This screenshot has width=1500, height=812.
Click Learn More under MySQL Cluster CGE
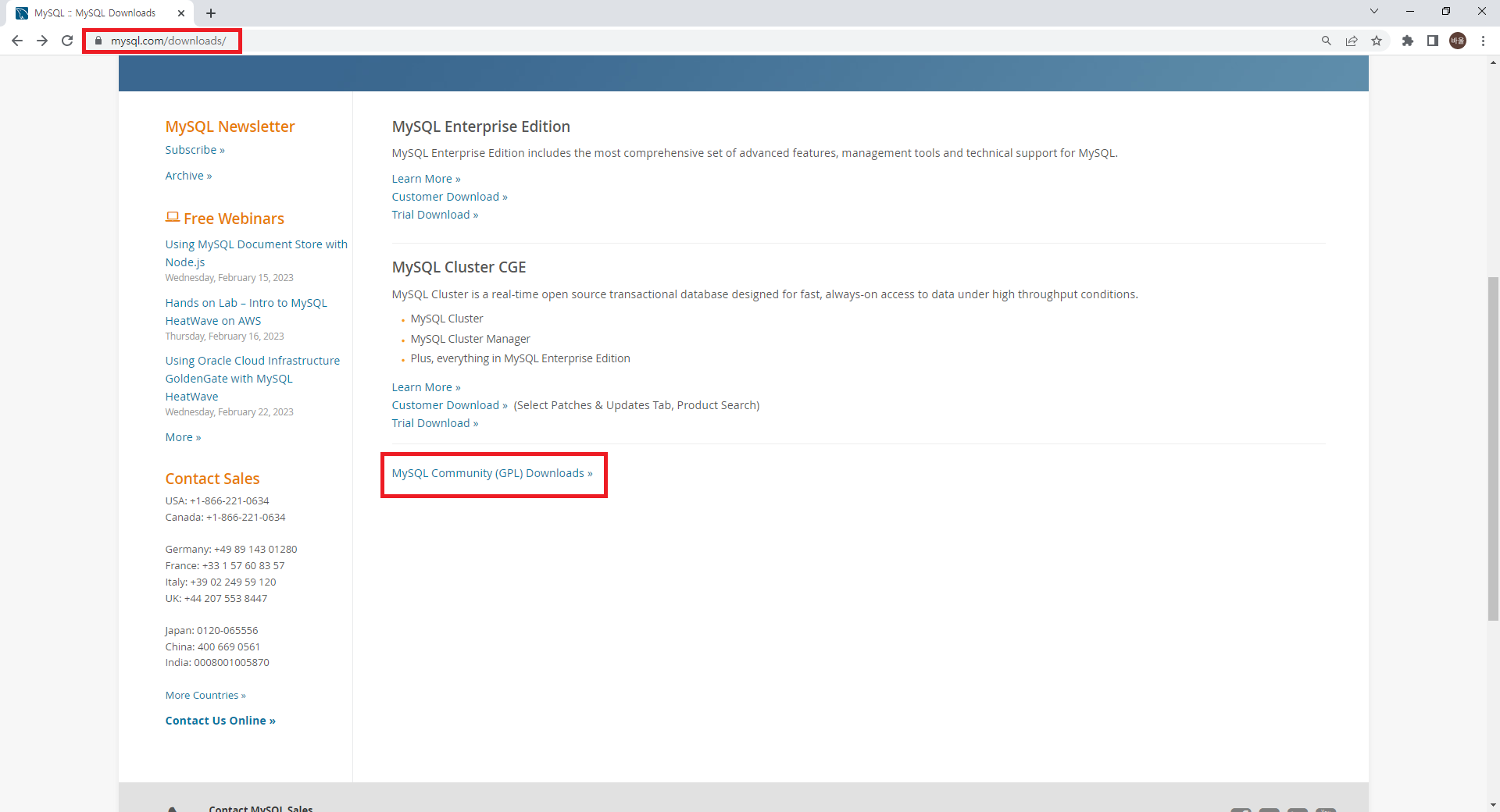point(426,387)
